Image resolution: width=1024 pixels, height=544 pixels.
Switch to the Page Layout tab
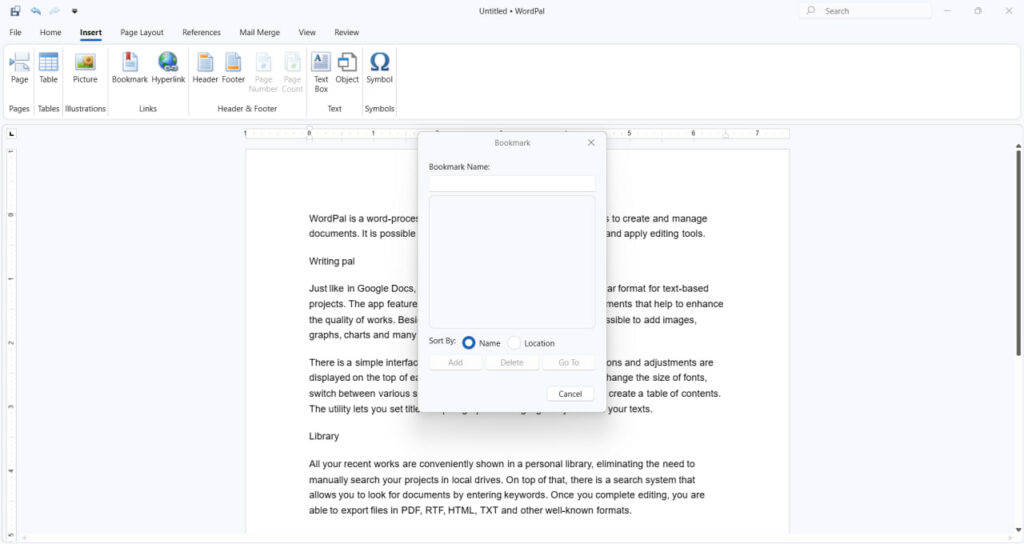(142, 32)
